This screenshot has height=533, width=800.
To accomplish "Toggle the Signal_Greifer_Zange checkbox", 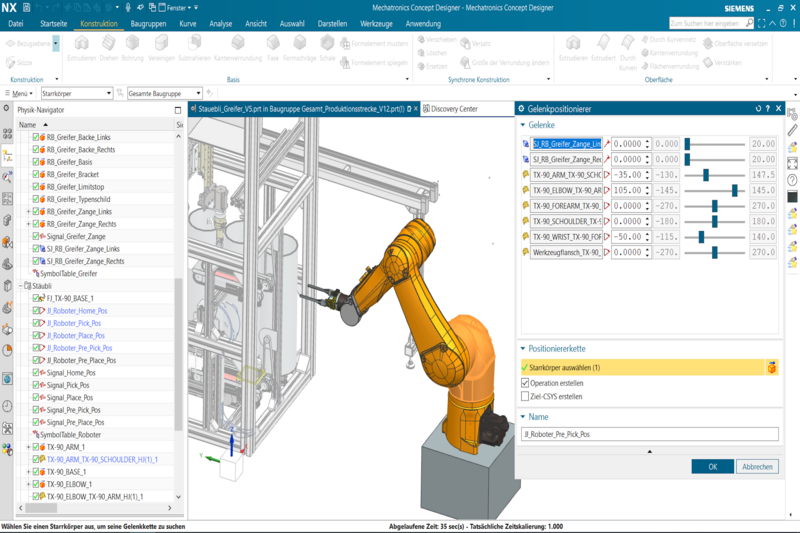I will (x=36, y=236).
